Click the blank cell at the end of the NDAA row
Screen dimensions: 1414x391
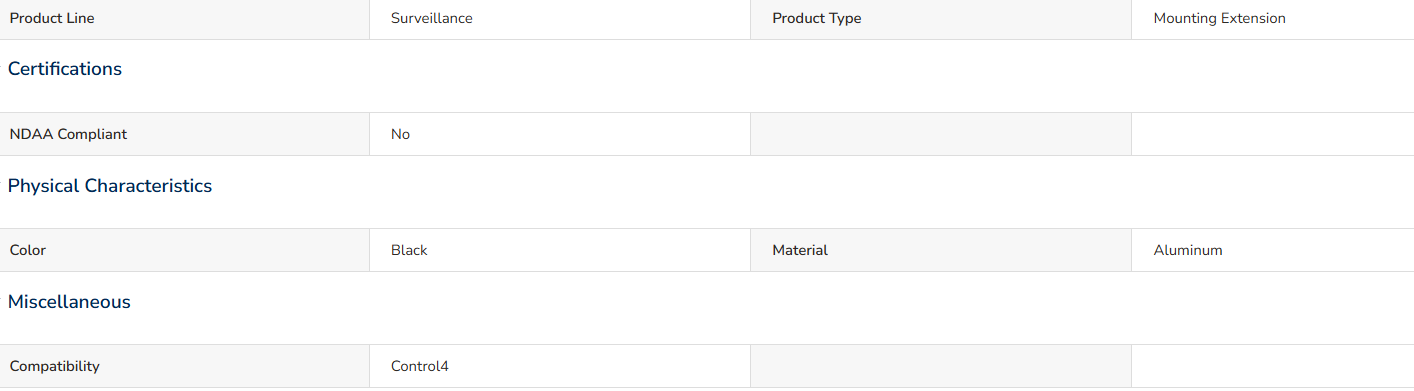(1273, 134)
